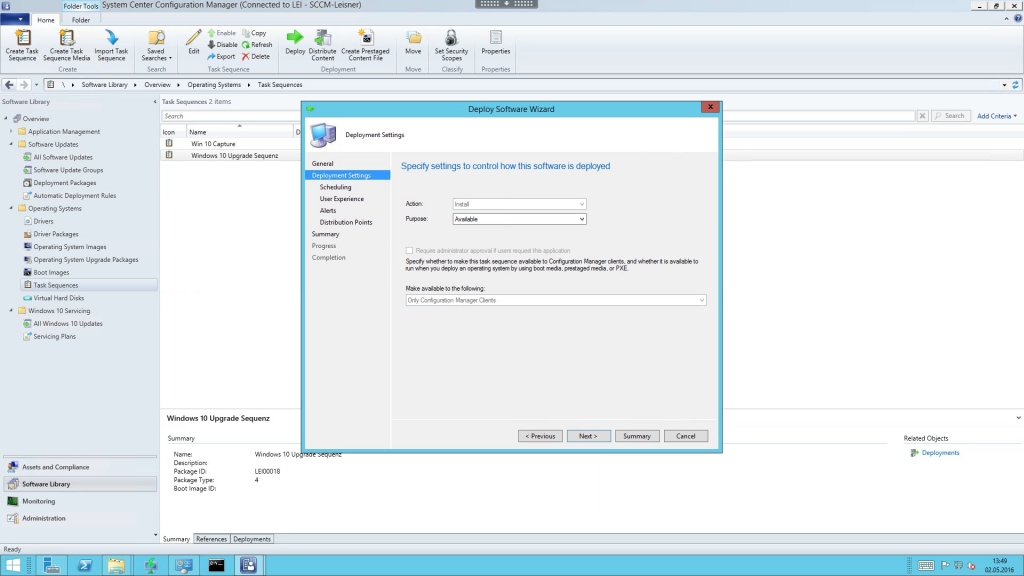Go to Alerts wizard step
The height and width of the screenshot is (576, 1024).
(x=328, y=210)
